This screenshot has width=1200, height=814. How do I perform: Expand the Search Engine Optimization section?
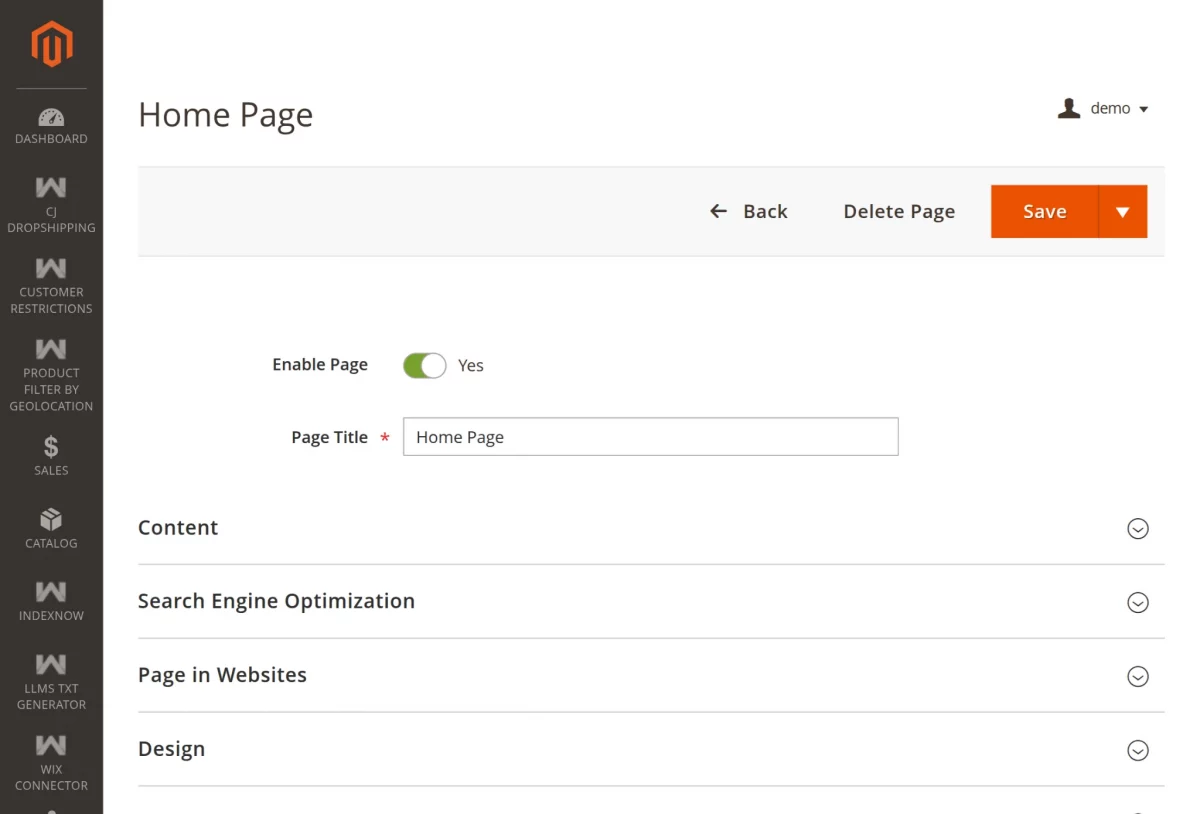coord(1137,602)
